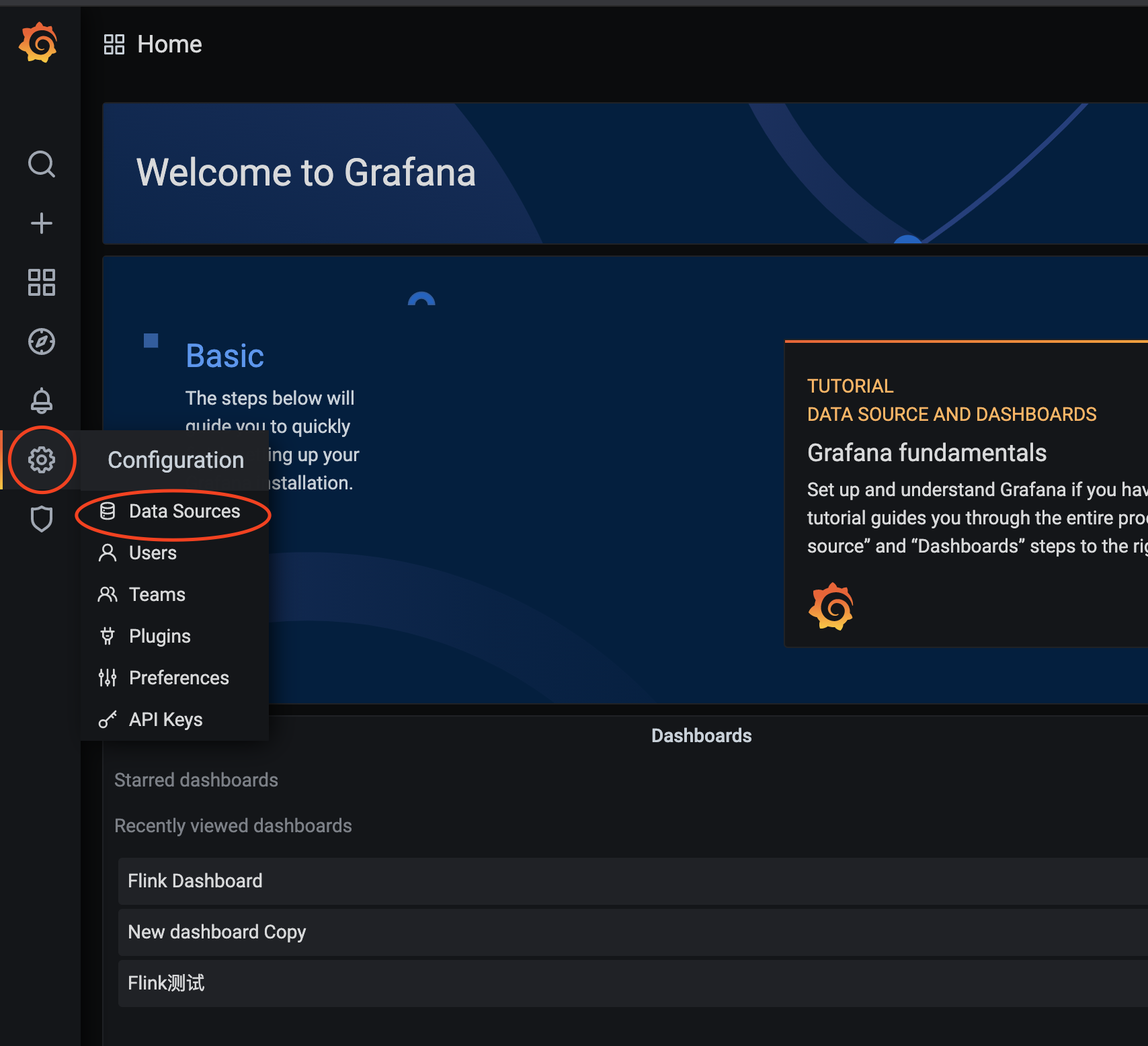Open the Server Admin shield icon
This screenshot has height=1046, width=1148.
pos(42,519)
